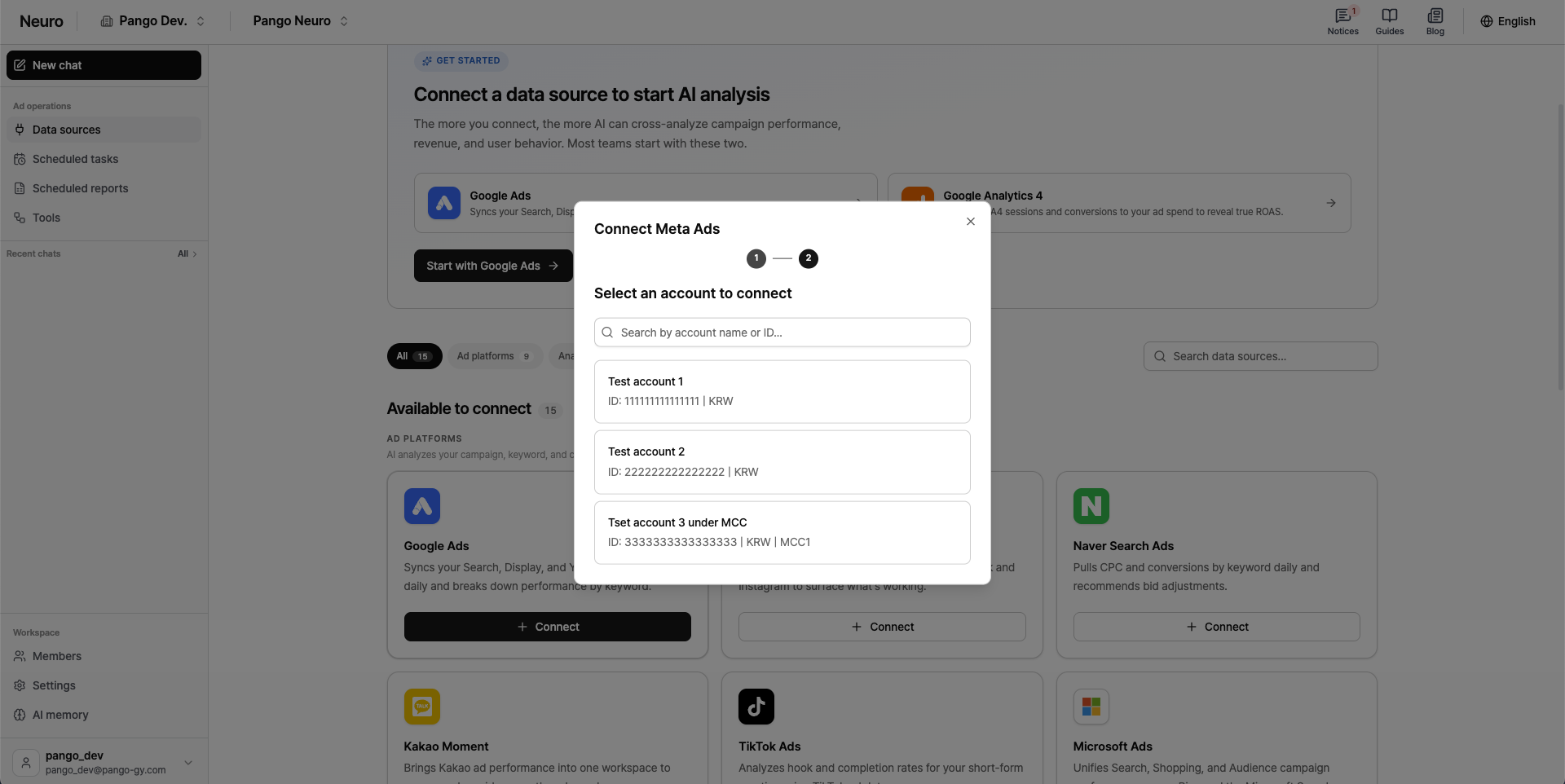The width and height of the screenshot is (1565, 784).
Task: Click the Microsoft Ads logo icon
Action: pos(1091,707)
